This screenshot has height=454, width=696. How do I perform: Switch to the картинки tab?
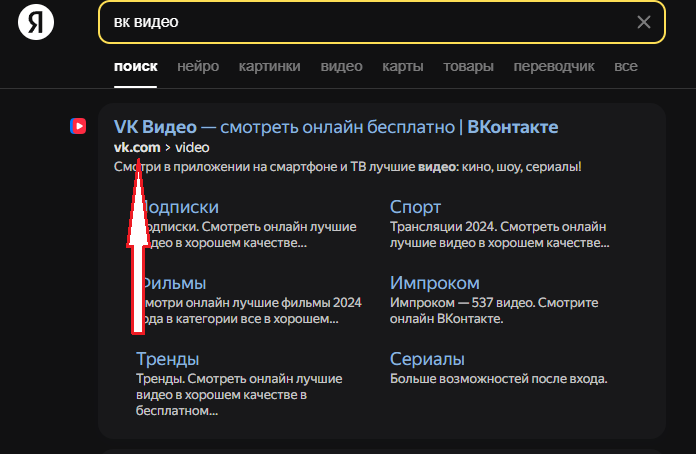point(269,67)
